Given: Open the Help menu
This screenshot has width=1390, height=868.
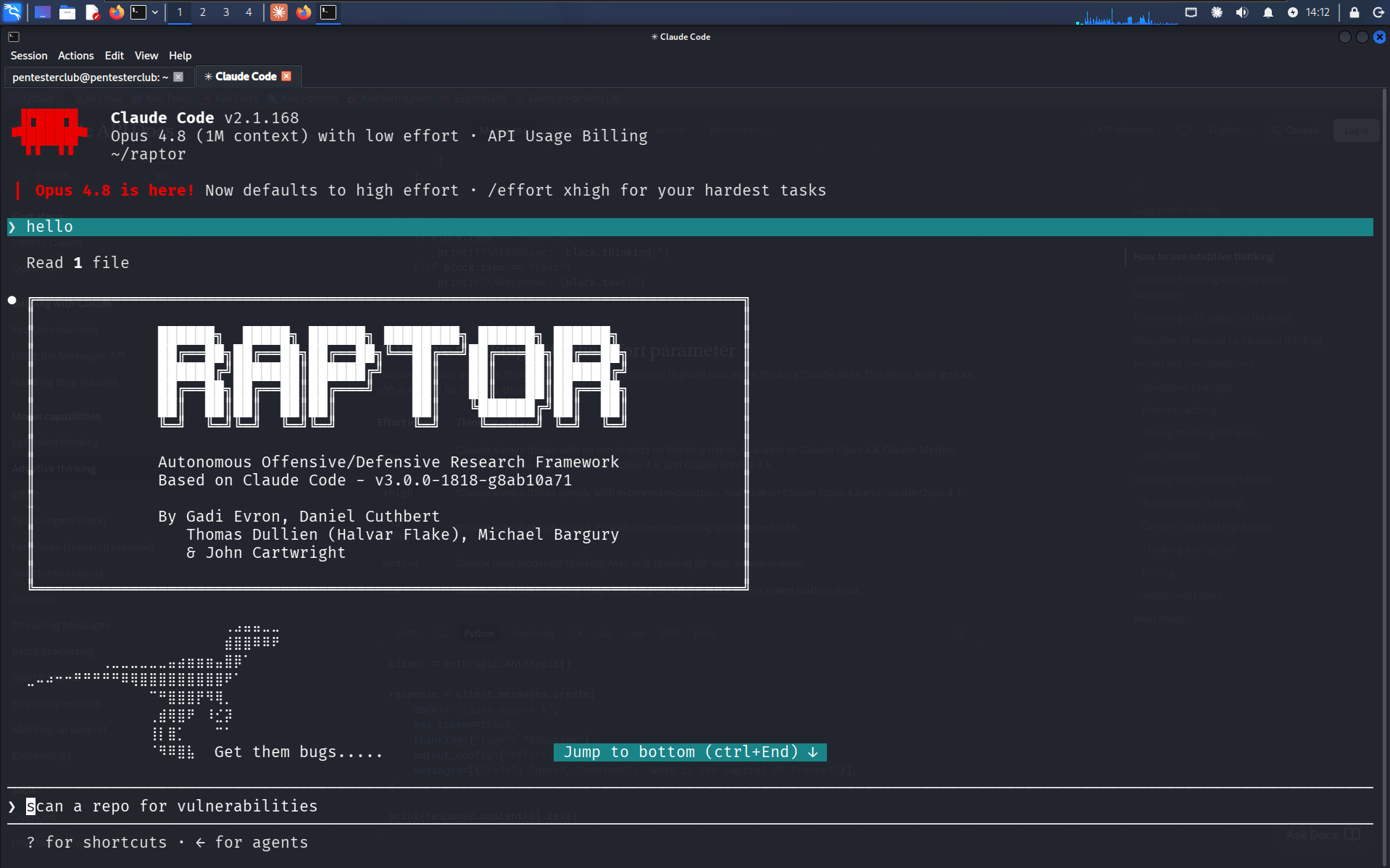Looking at the screenshot, I should 180,56.
